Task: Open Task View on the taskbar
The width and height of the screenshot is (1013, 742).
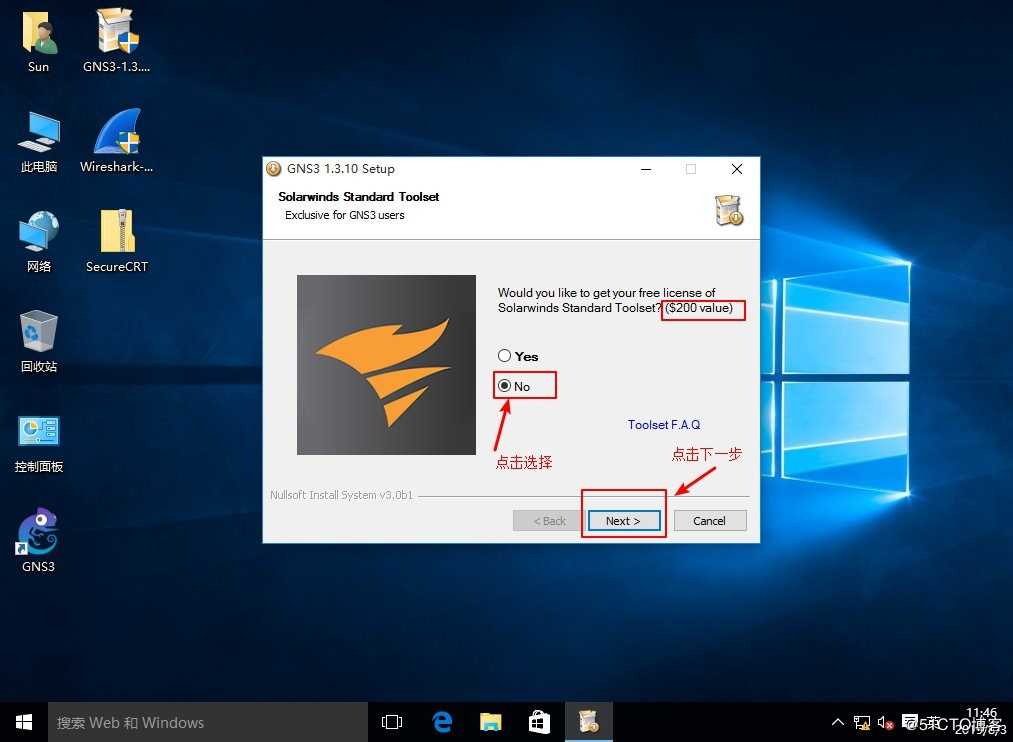Action: [392, 722]
